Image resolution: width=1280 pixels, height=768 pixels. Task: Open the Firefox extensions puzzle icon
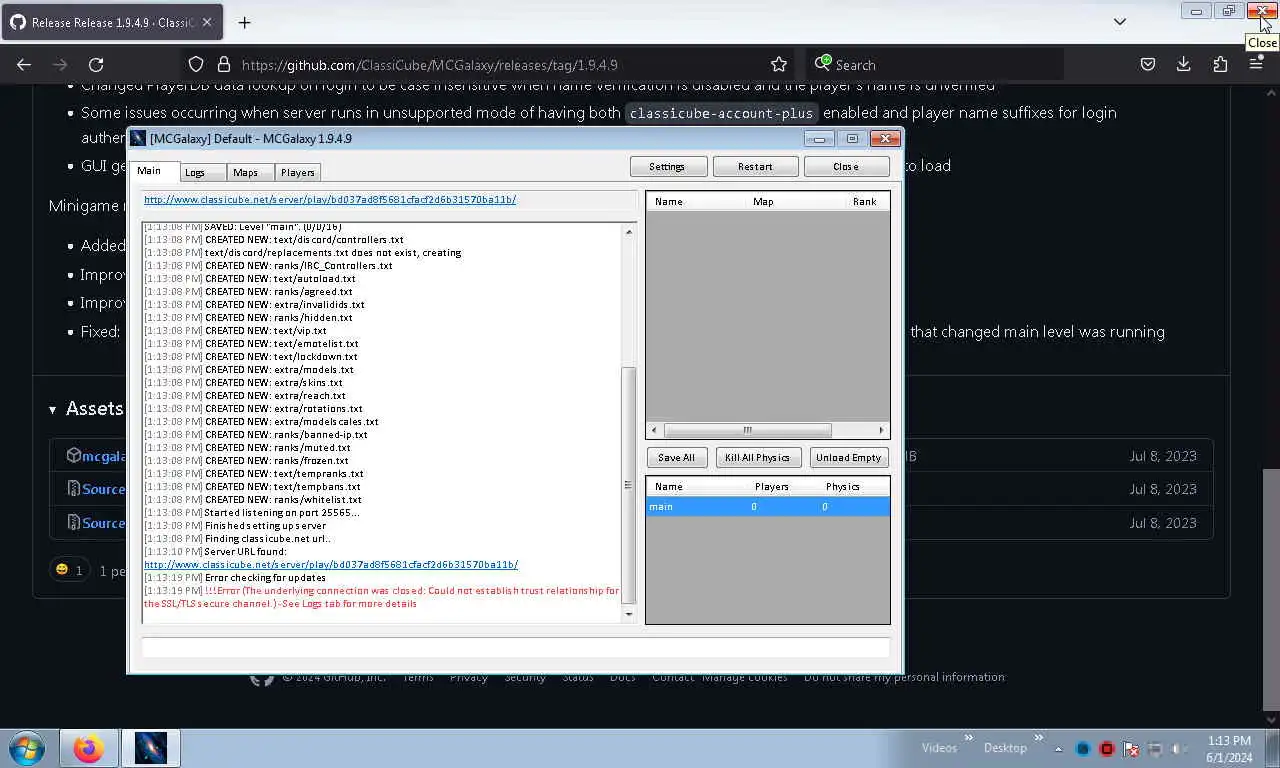tap(1220, 65)
